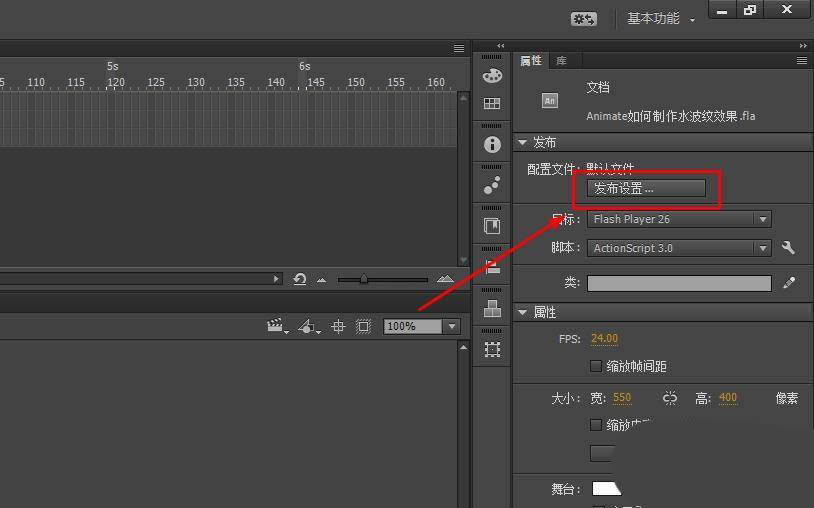The width and height of the screenshot is (814, 508).
Task: Click the 发布设置 button
Action: coord(646,188)
